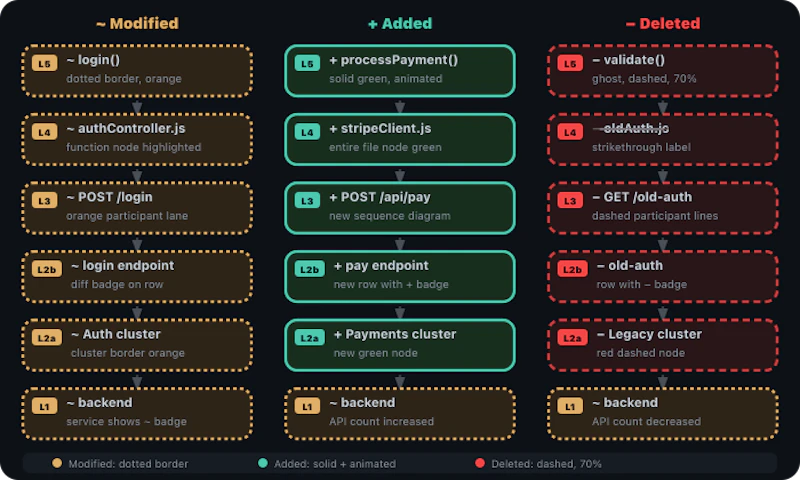Click the orange L3 badge on POST /login
This screenshot has height=480, width=800.
[x=44, y=200]
